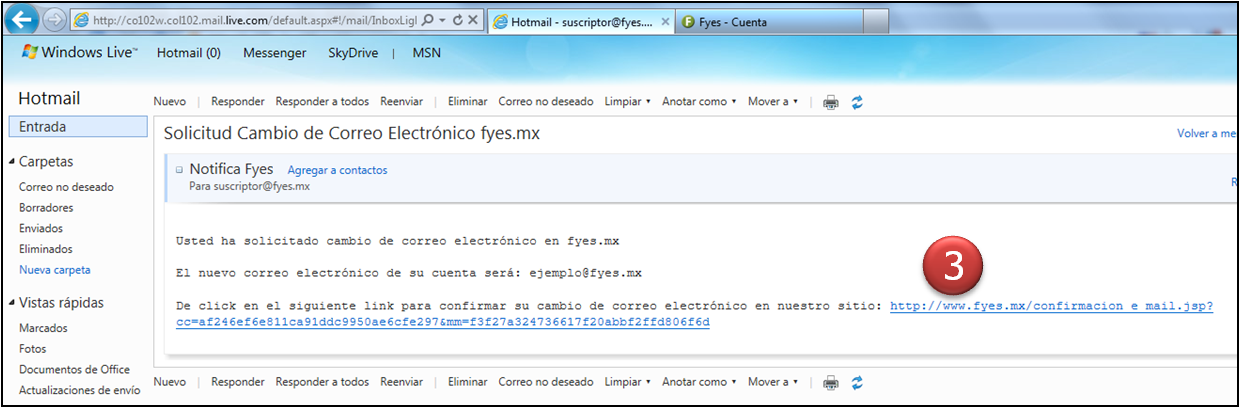This screenshot has width=1240, height=408.
Task: Collapse message header toggle beside Notifica Fyes
Action: coord(179,170)
